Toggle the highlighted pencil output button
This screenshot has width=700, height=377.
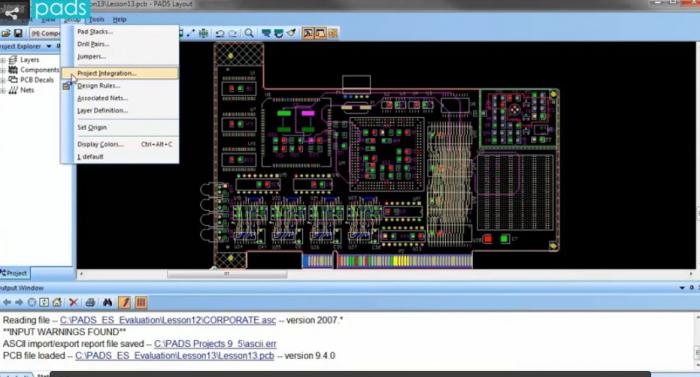coord(125,302)
